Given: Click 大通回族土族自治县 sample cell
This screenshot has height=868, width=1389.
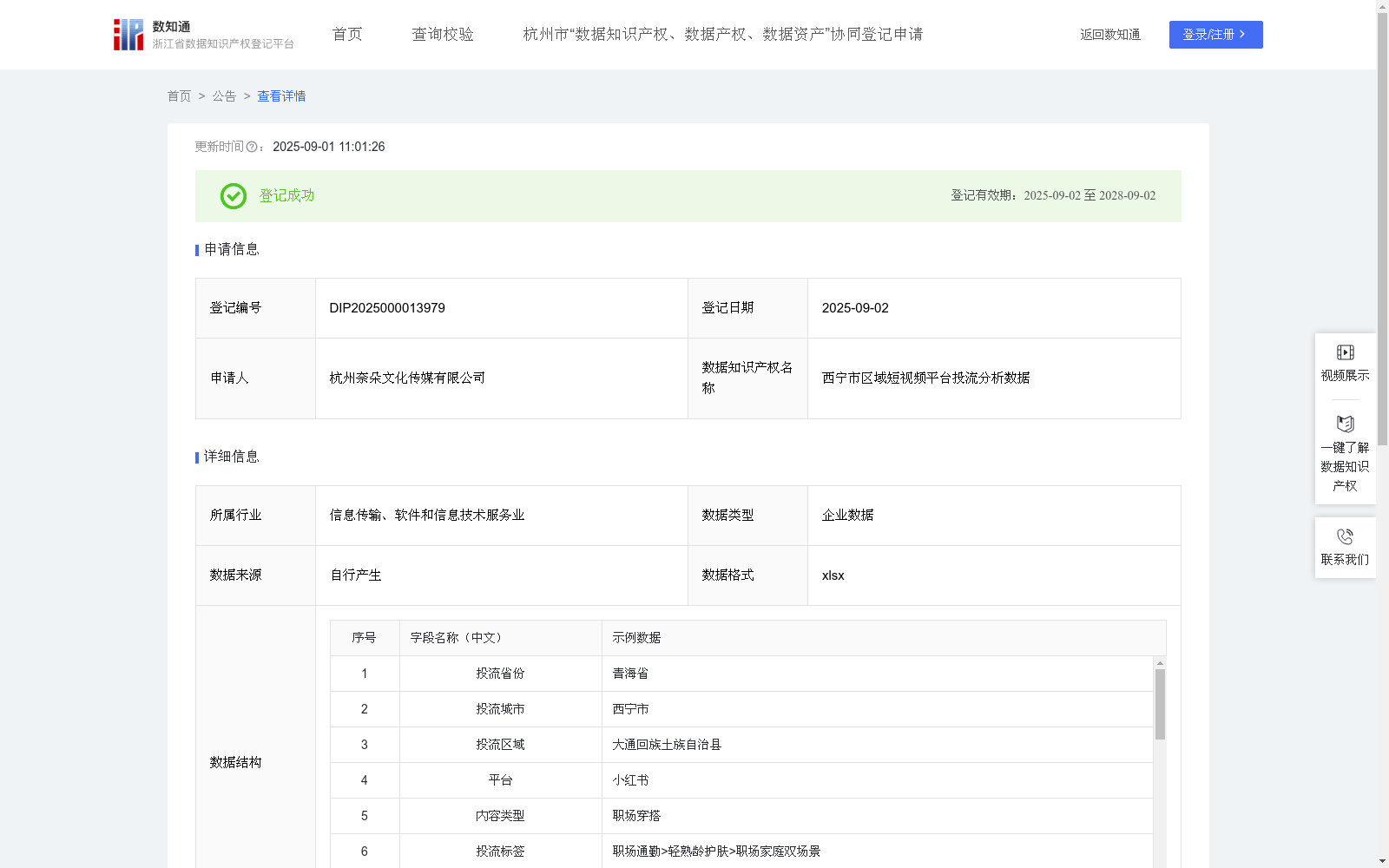Looking at the screenshot, I should point(878,745).
